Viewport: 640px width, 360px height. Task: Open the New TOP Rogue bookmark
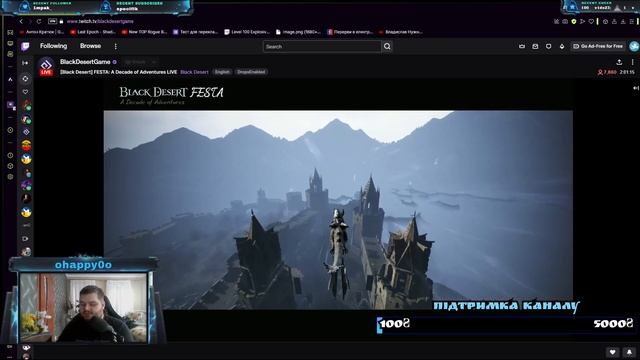coord(144,32)
